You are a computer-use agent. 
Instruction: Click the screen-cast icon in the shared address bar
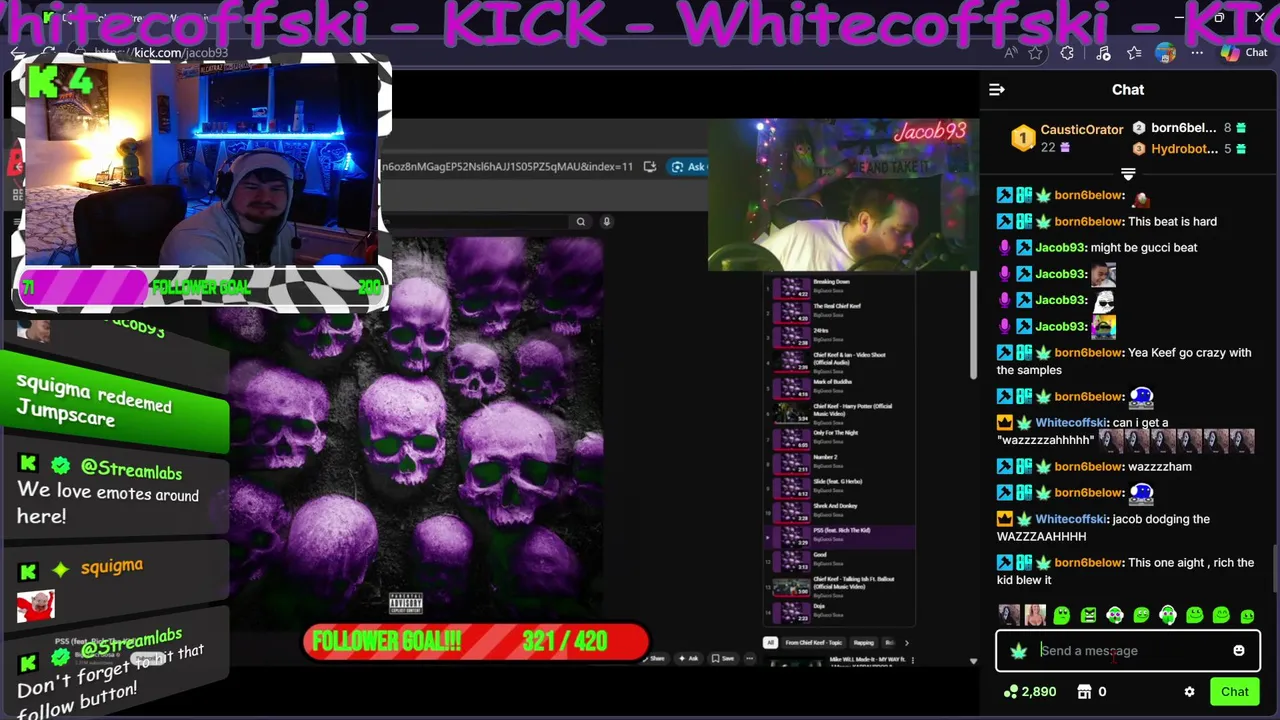(650, 167)
